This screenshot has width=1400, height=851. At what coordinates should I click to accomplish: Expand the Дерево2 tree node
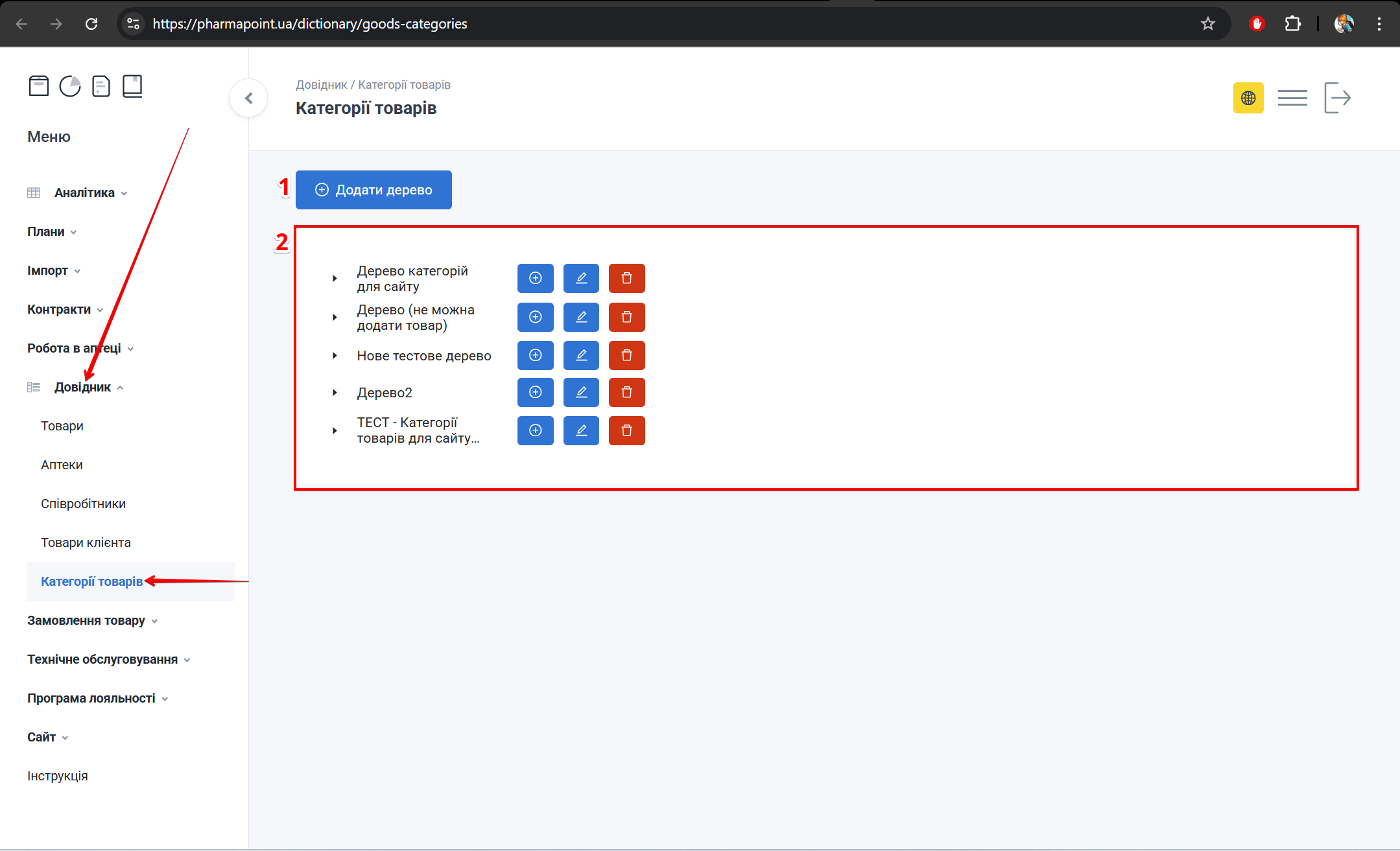[335, 392]
